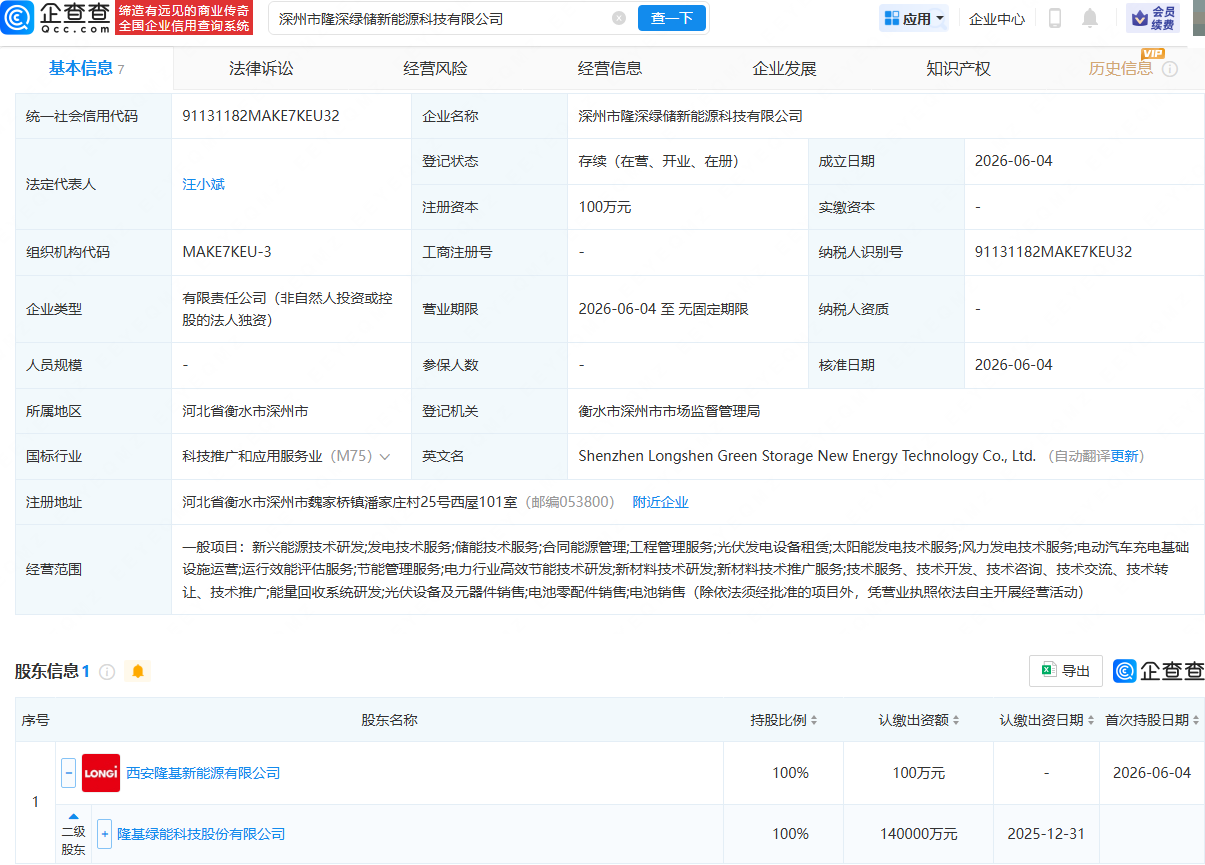The height and width of the screenshot is (865, 1205).
Task: Switch to 基本信息 tab
Action: pos(86,68)
